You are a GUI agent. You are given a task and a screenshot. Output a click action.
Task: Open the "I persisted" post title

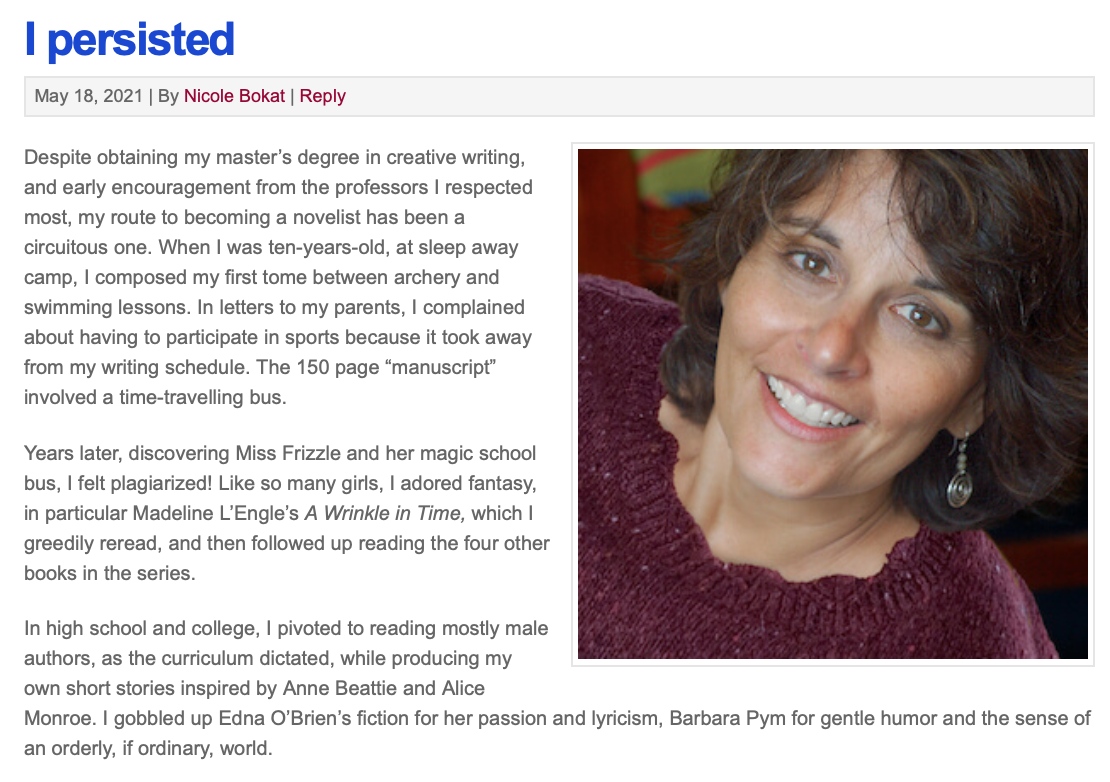(x=130, y=40)
